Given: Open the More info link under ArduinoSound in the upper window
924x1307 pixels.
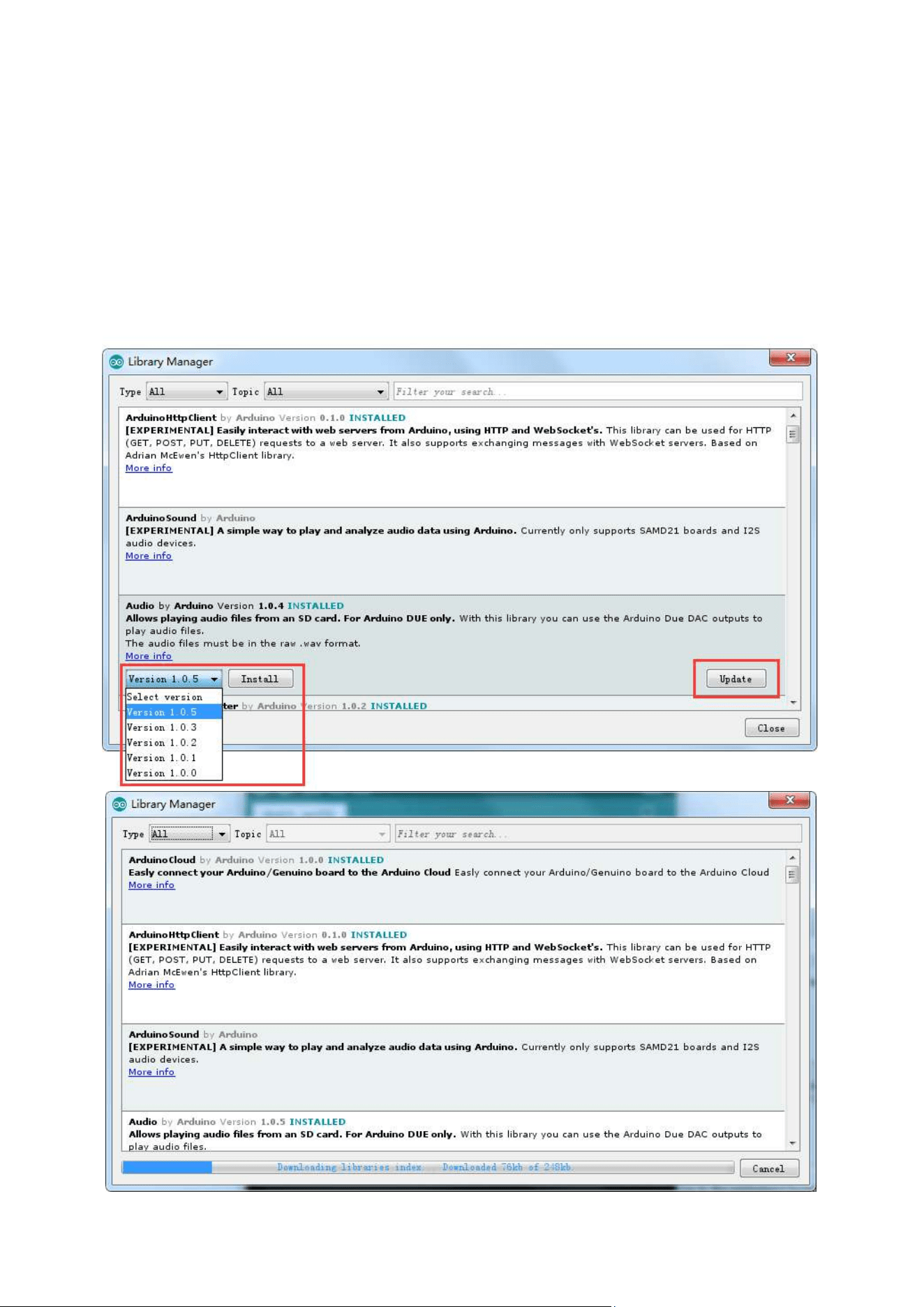Looking at the screenshot, I should coord(149,556).
